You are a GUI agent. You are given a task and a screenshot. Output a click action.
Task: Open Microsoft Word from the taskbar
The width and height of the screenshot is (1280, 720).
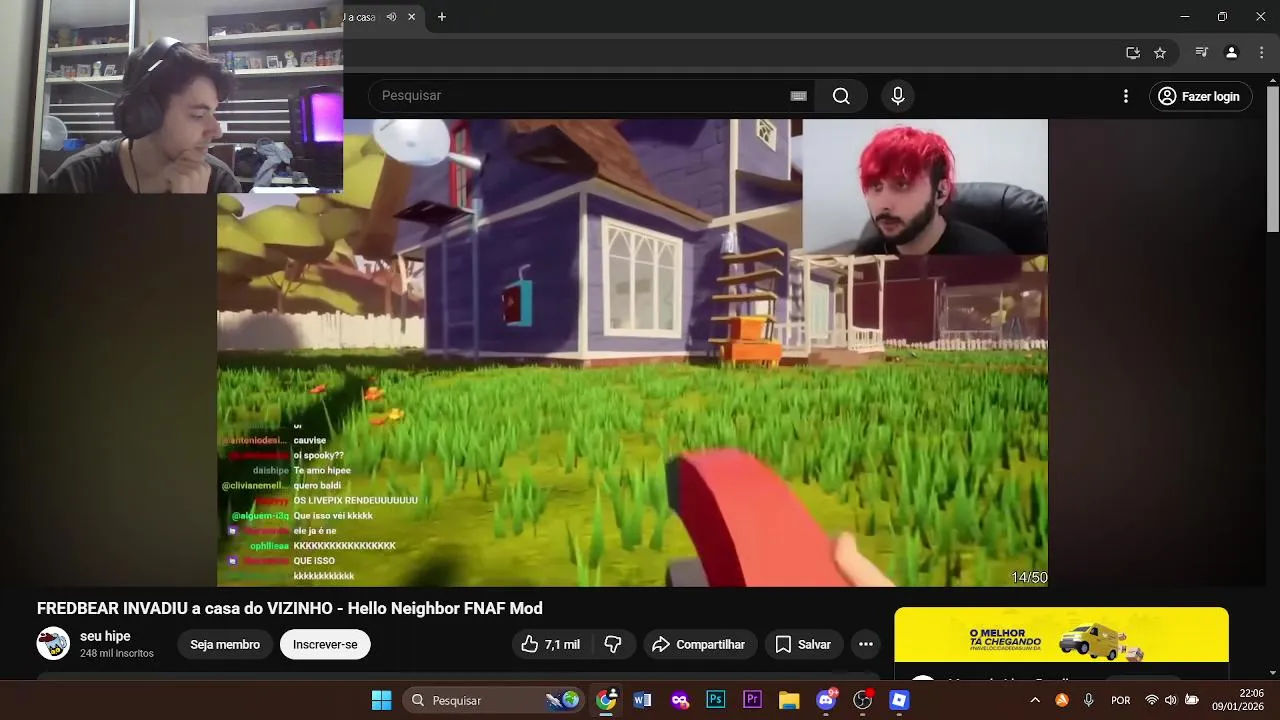tap(642, 700)
